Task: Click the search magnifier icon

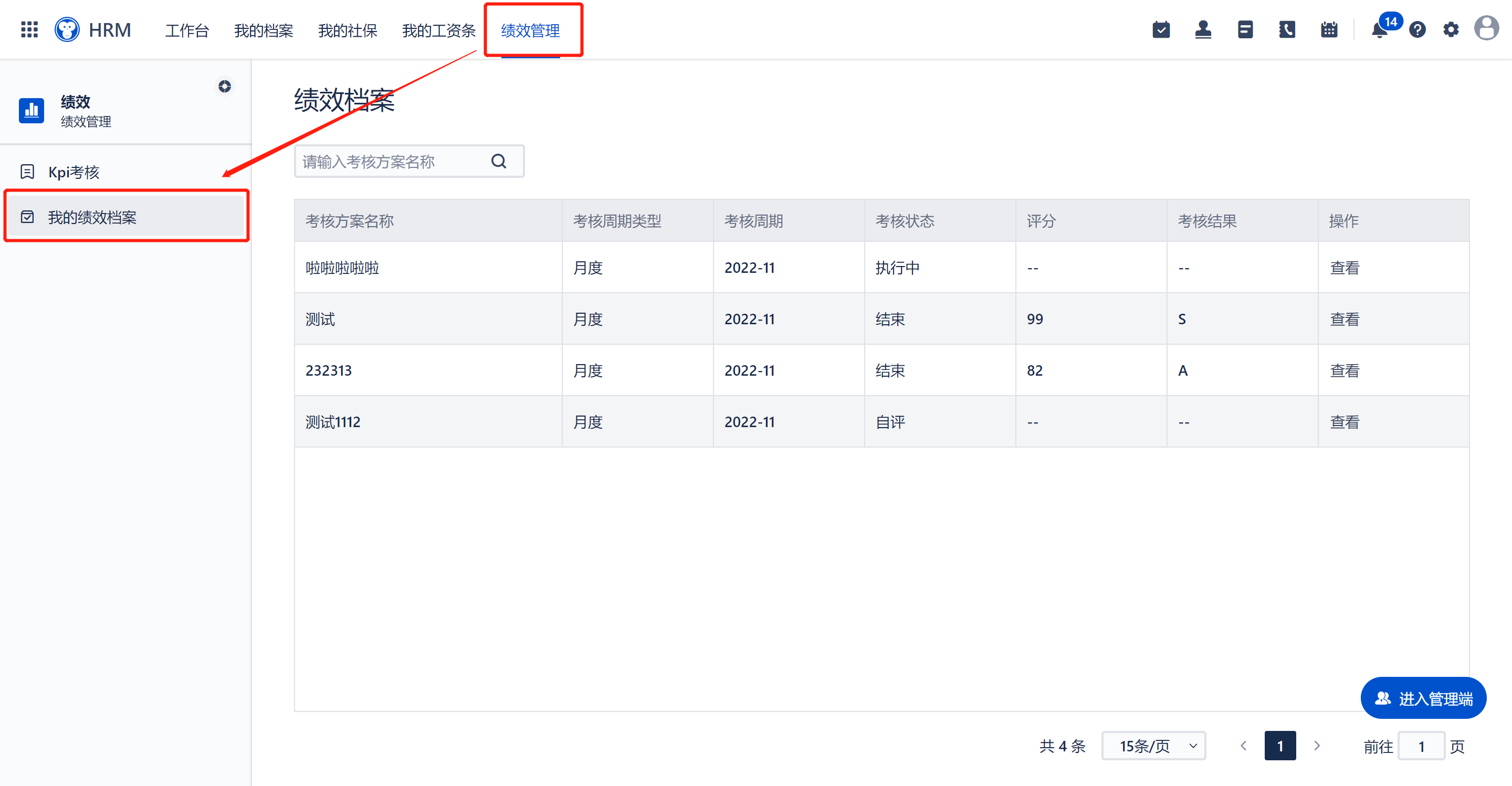Action: [x=499, y=161]
